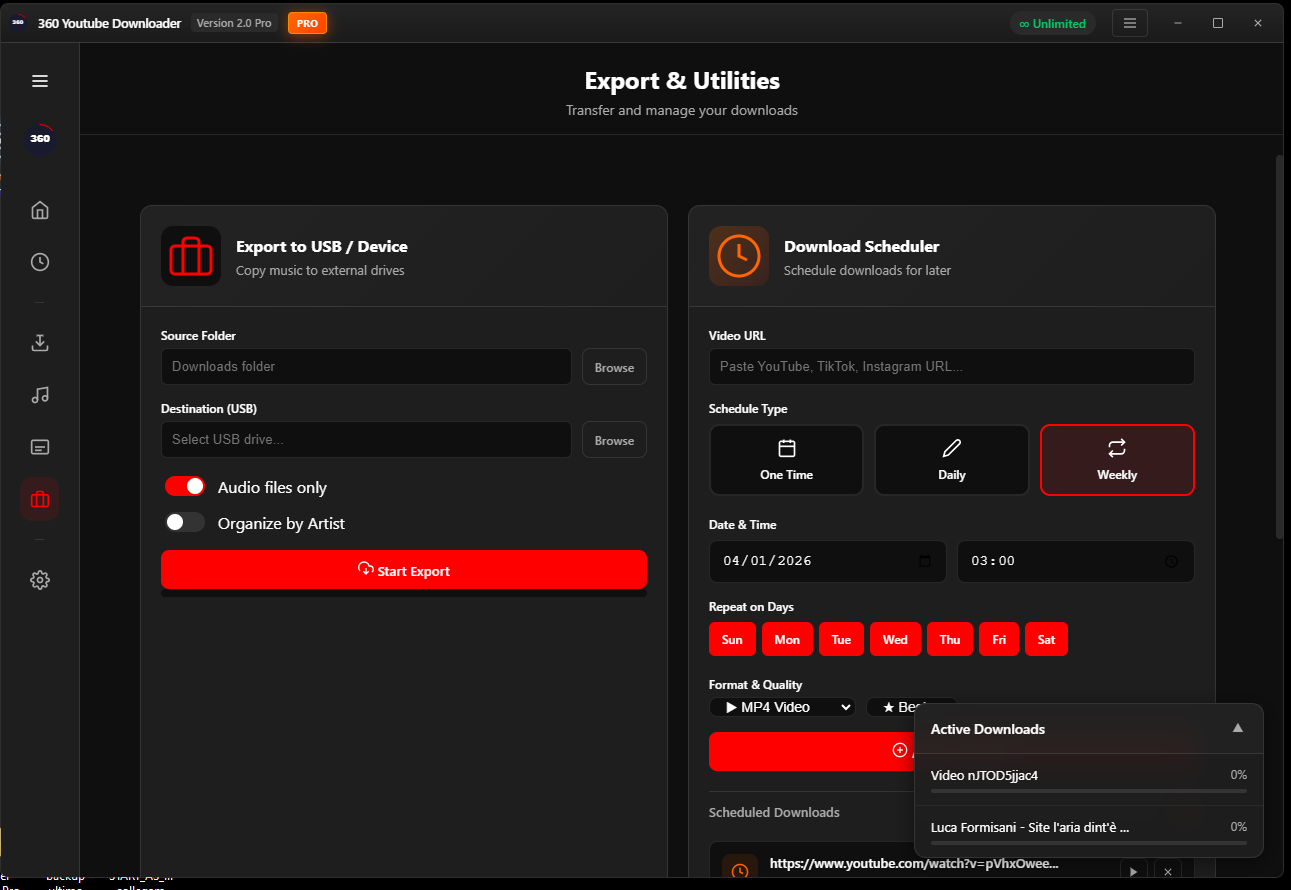Viewport: 1291px width, 890px height.
Task: Open the Settings gear in sidebar
Action: click(40, 580)
